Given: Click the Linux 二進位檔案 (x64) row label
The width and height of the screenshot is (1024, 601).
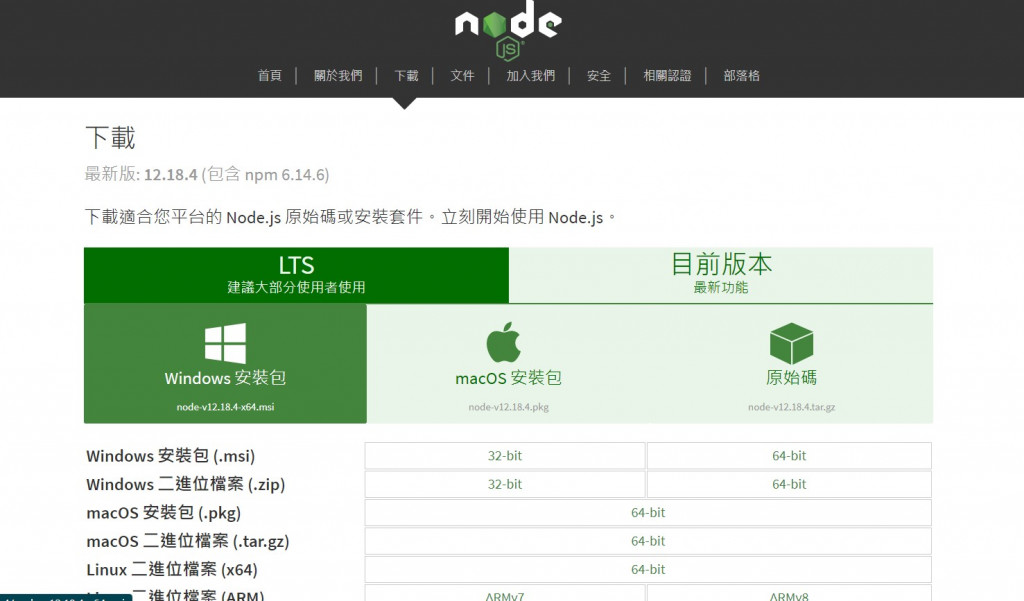Looking at the screenshot, I should coord(172,570).
